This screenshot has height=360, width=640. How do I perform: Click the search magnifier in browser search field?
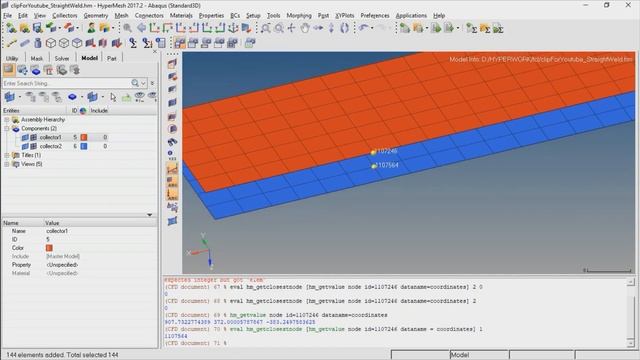tap(135, 83)
